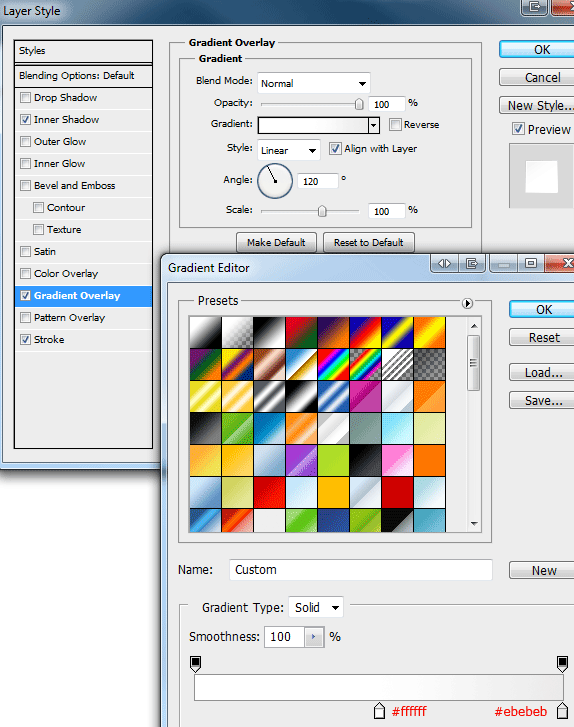Click the Load gradients button
574x727 pixels.
point(542,373)
